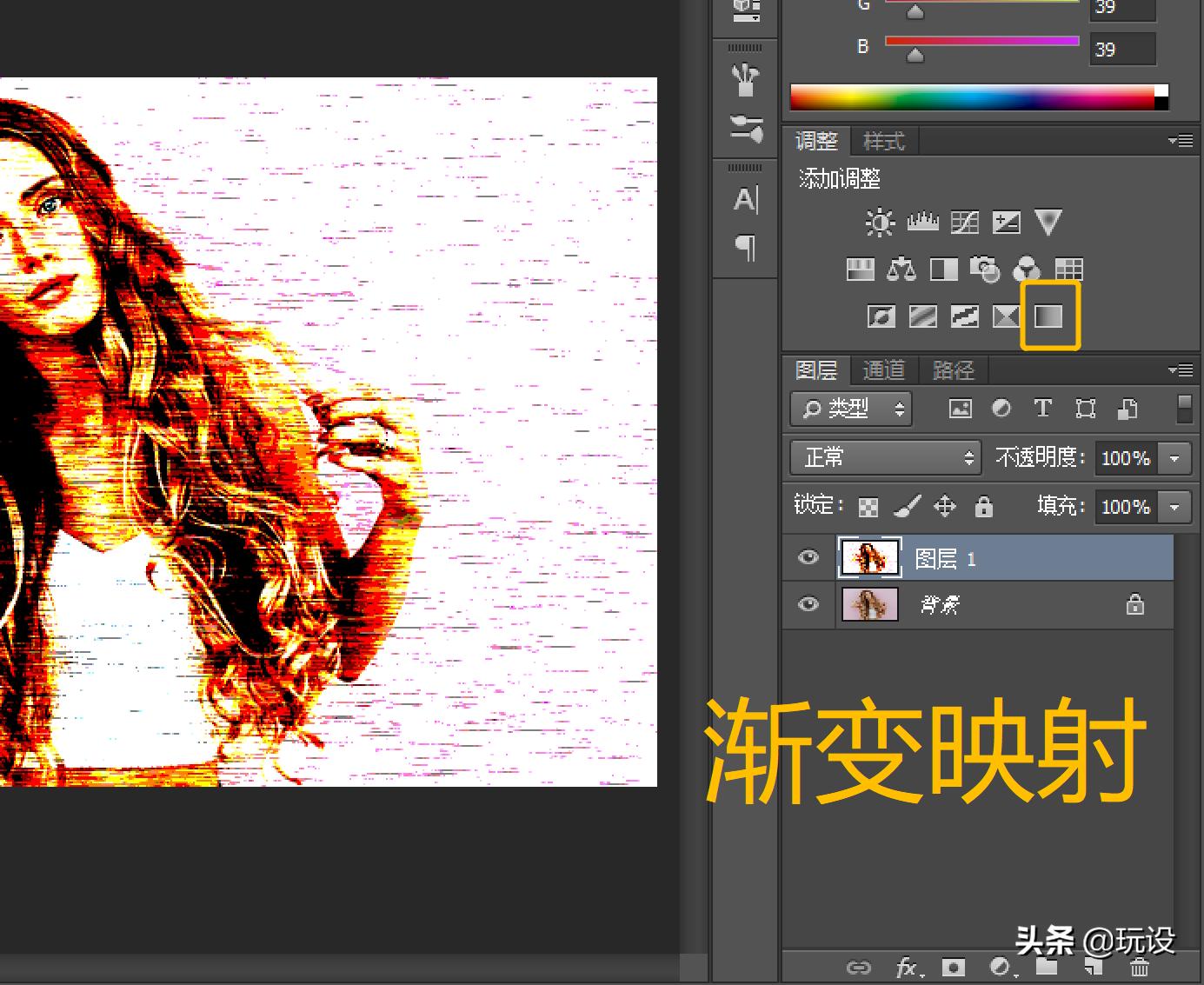Switch to the 图层 tab

816,370
